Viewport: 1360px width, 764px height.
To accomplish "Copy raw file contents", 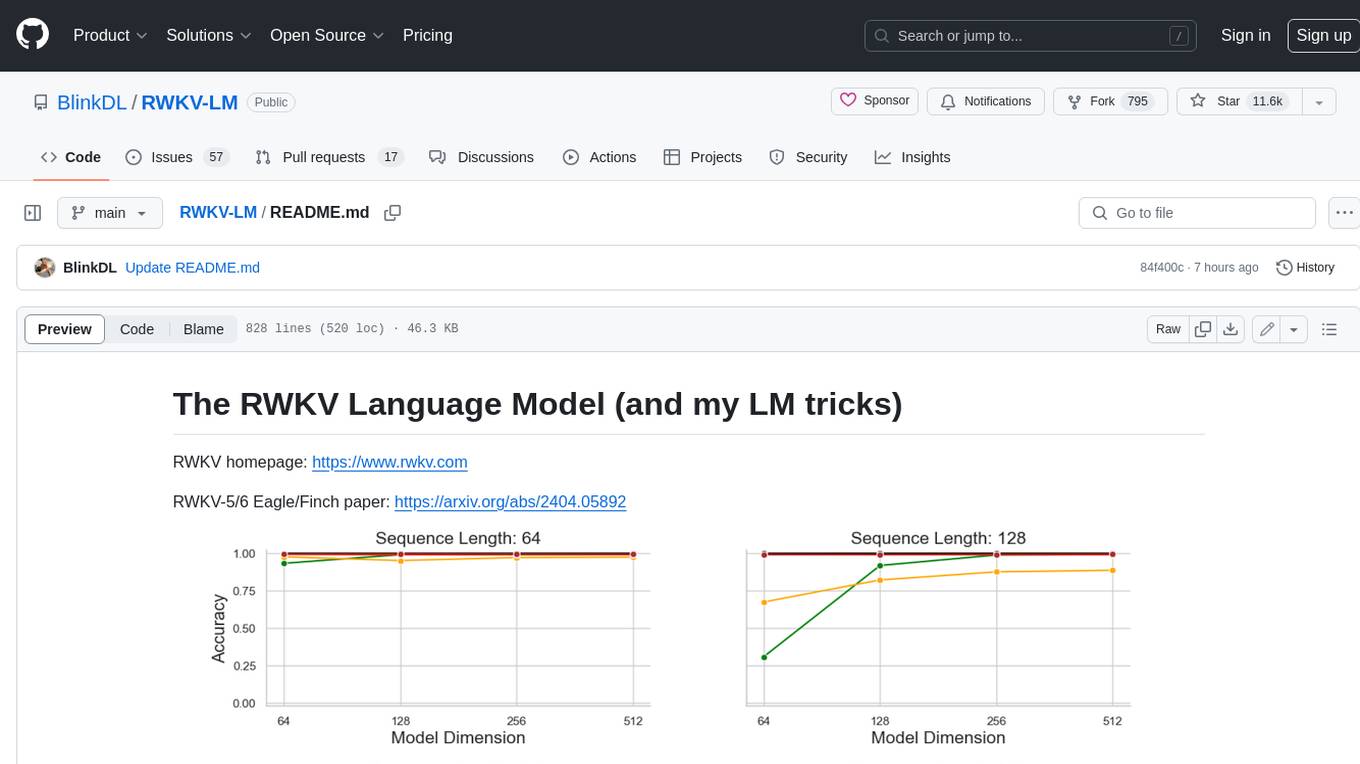I will (1203, 329).
